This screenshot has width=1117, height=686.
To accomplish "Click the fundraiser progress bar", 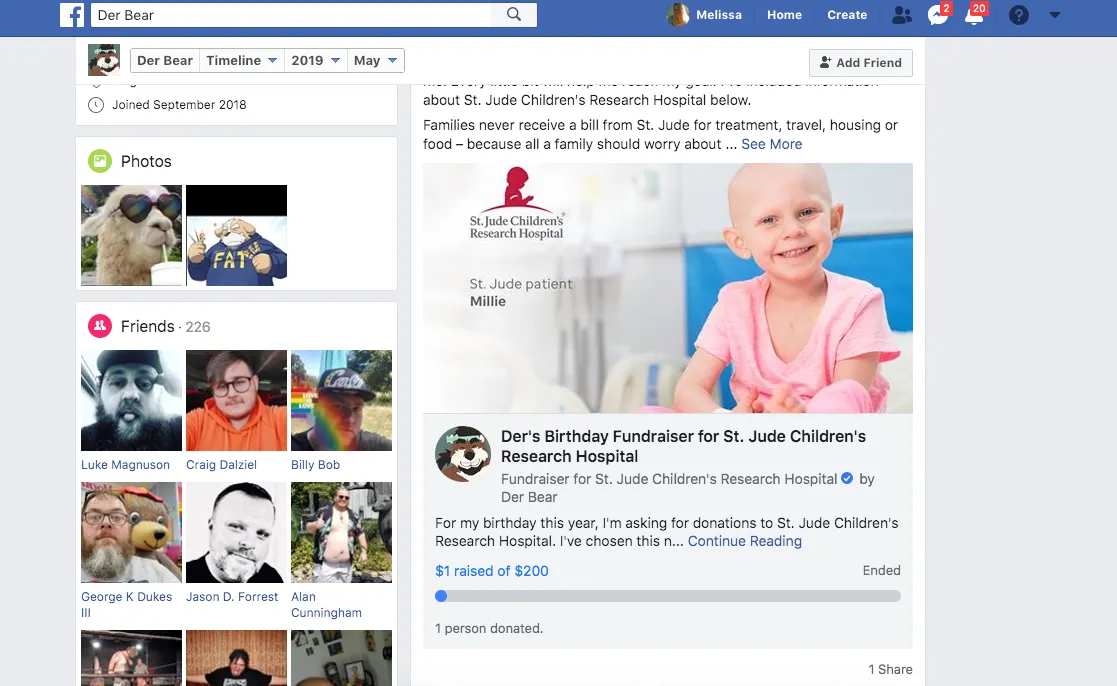I will [x=667, y=596].
